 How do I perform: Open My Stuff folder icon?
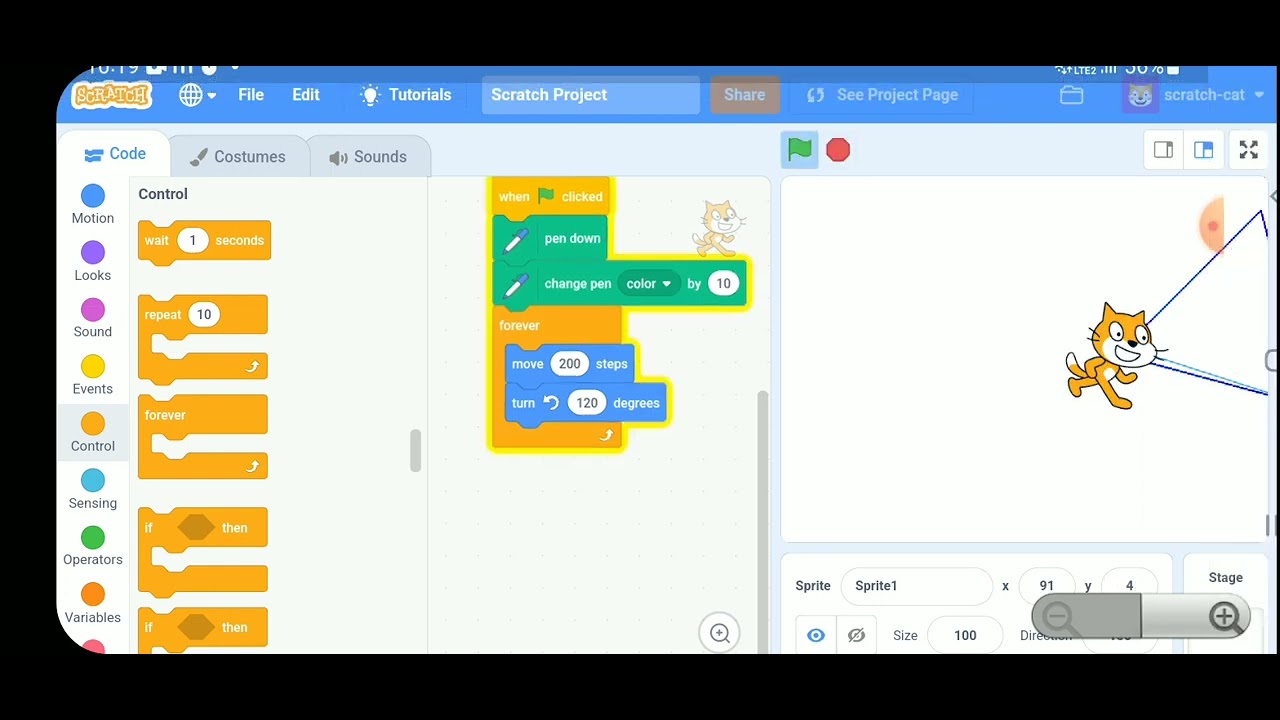click(1071, 95)
